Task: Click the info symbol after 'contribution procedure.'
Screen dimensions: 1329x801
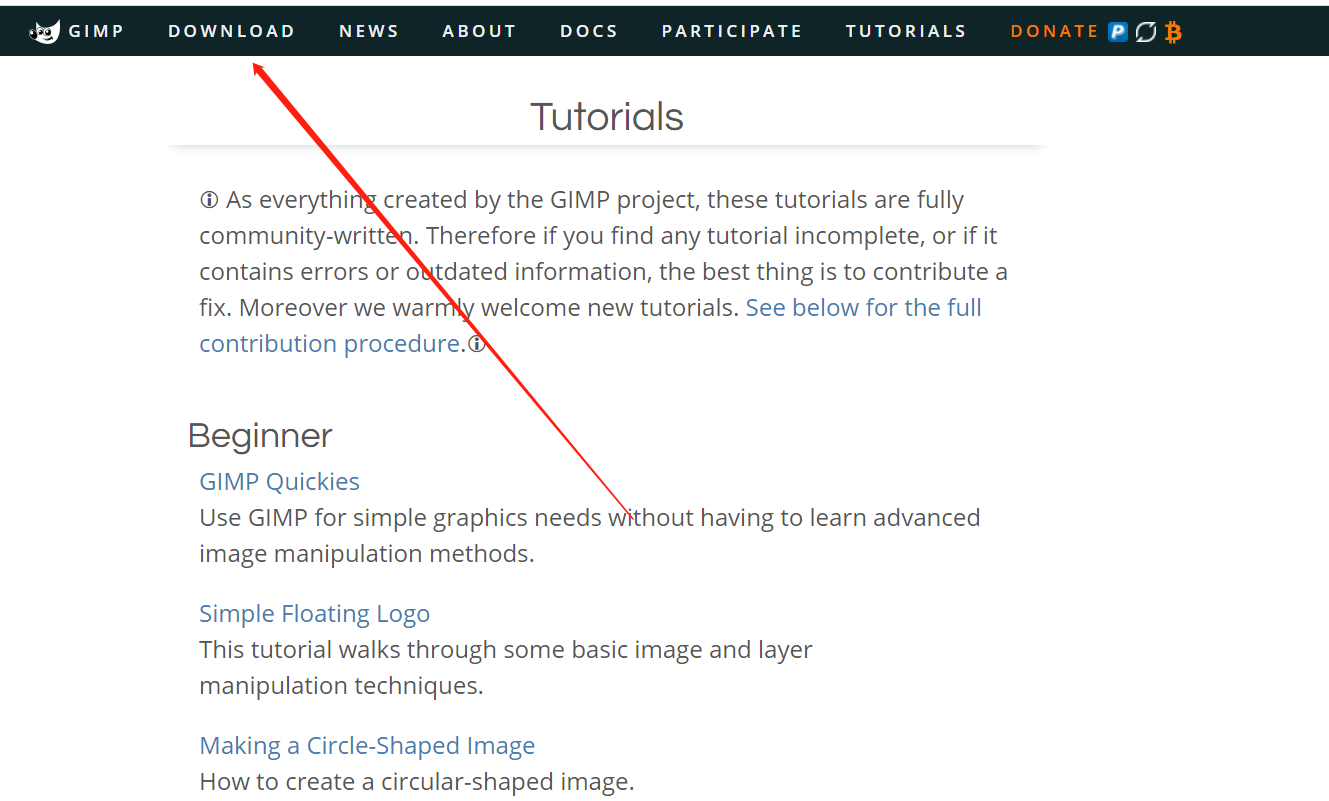Action: [x=477, y=344]
